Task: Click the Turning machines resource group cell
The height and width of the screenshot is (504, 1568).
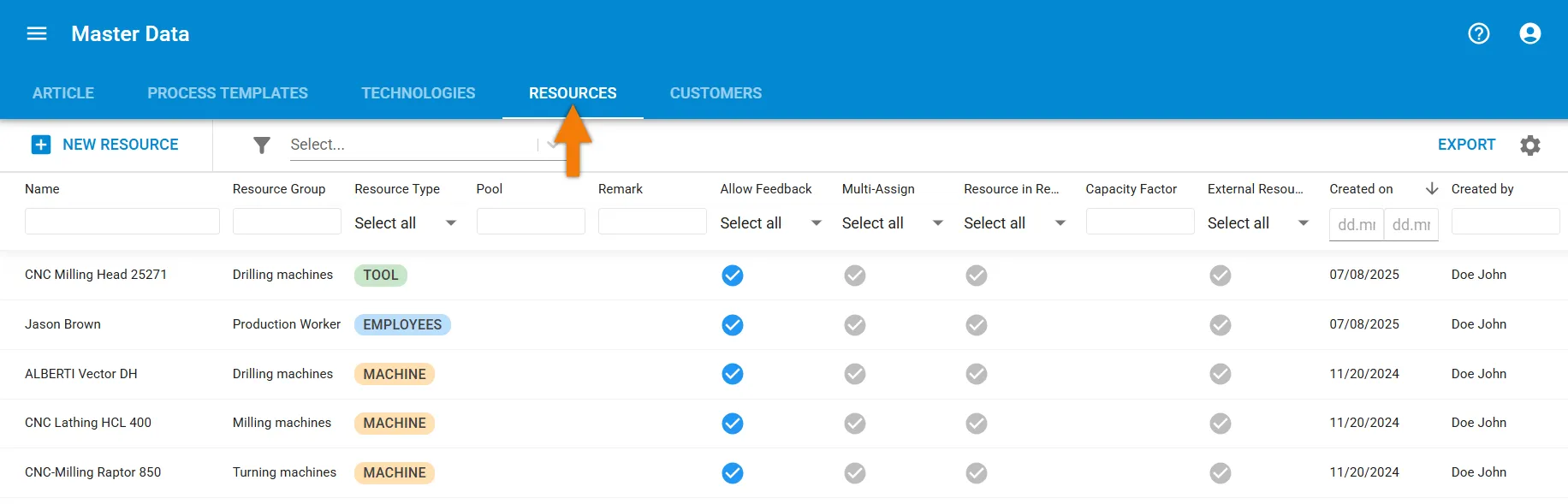Action: (x=284, y=472)
